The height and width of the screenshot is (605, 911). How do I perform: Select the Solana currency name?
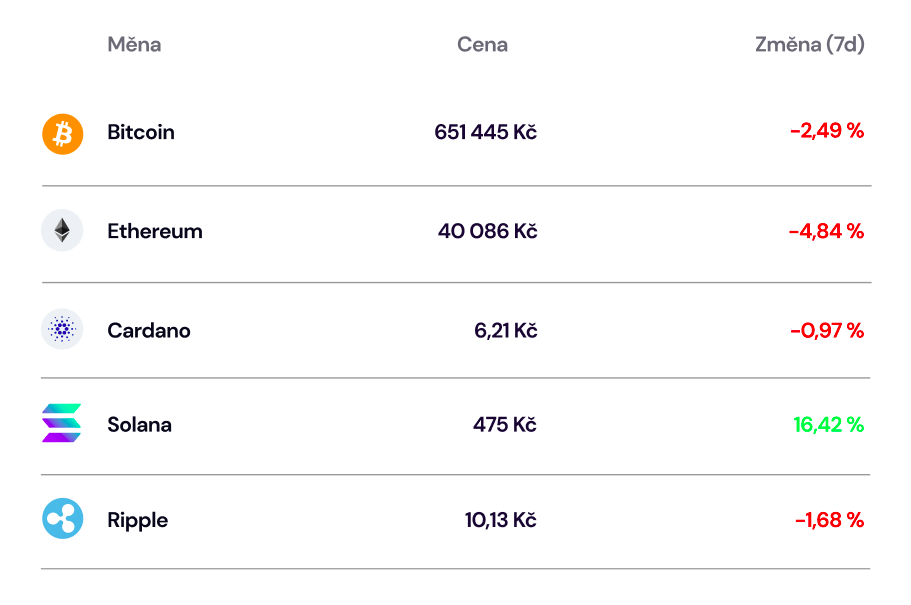[139, 424]
